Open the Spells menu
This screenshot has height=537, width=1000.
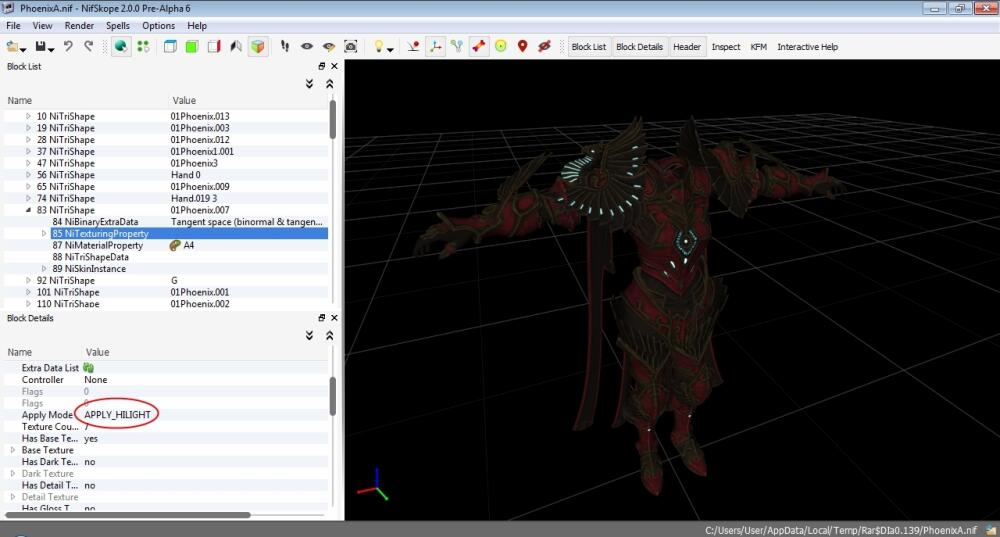117,26
